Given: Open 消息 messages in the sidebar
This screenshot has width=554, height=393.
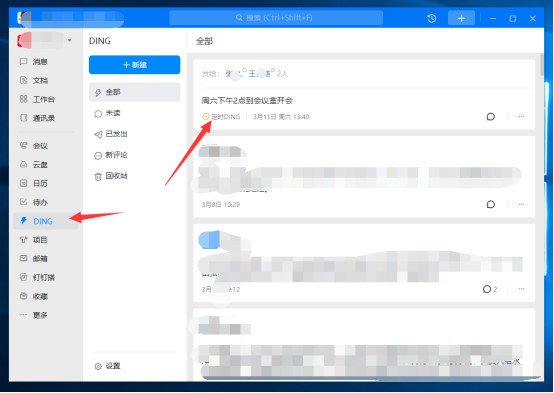Looking at the screenshot, I should 34,62.
